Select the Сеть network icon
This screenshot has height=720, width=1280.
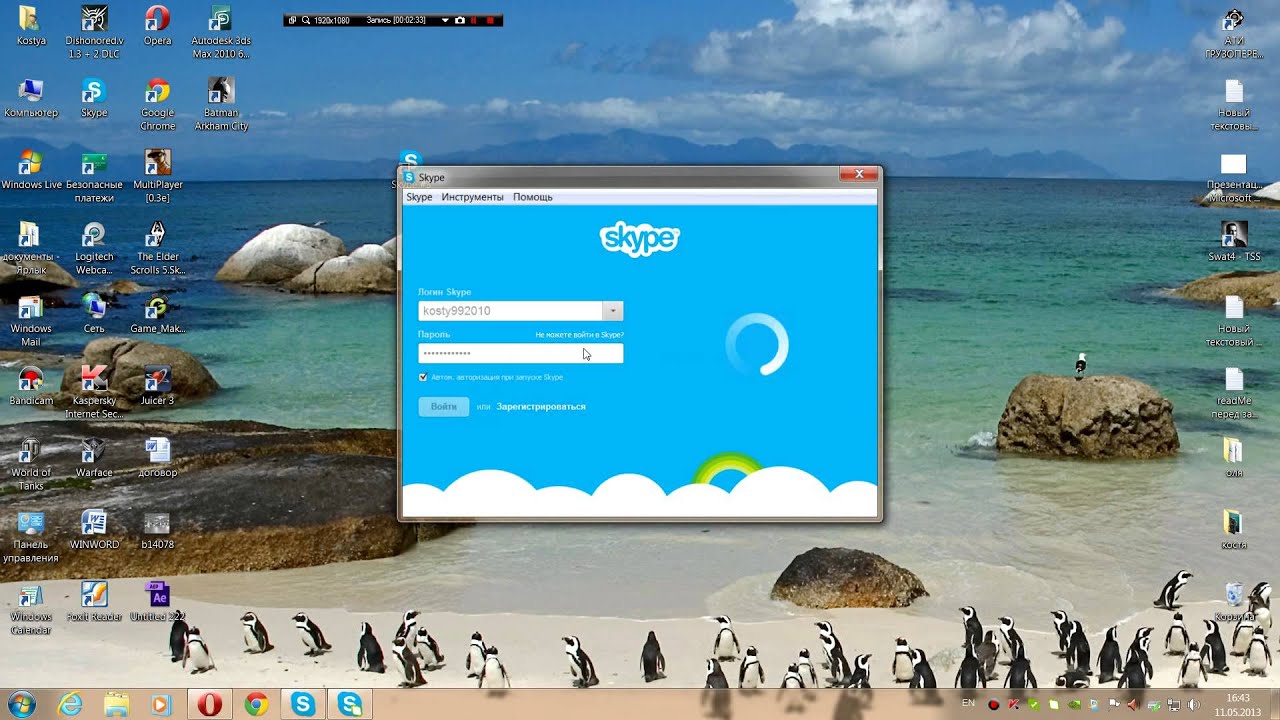click(94, 314)
